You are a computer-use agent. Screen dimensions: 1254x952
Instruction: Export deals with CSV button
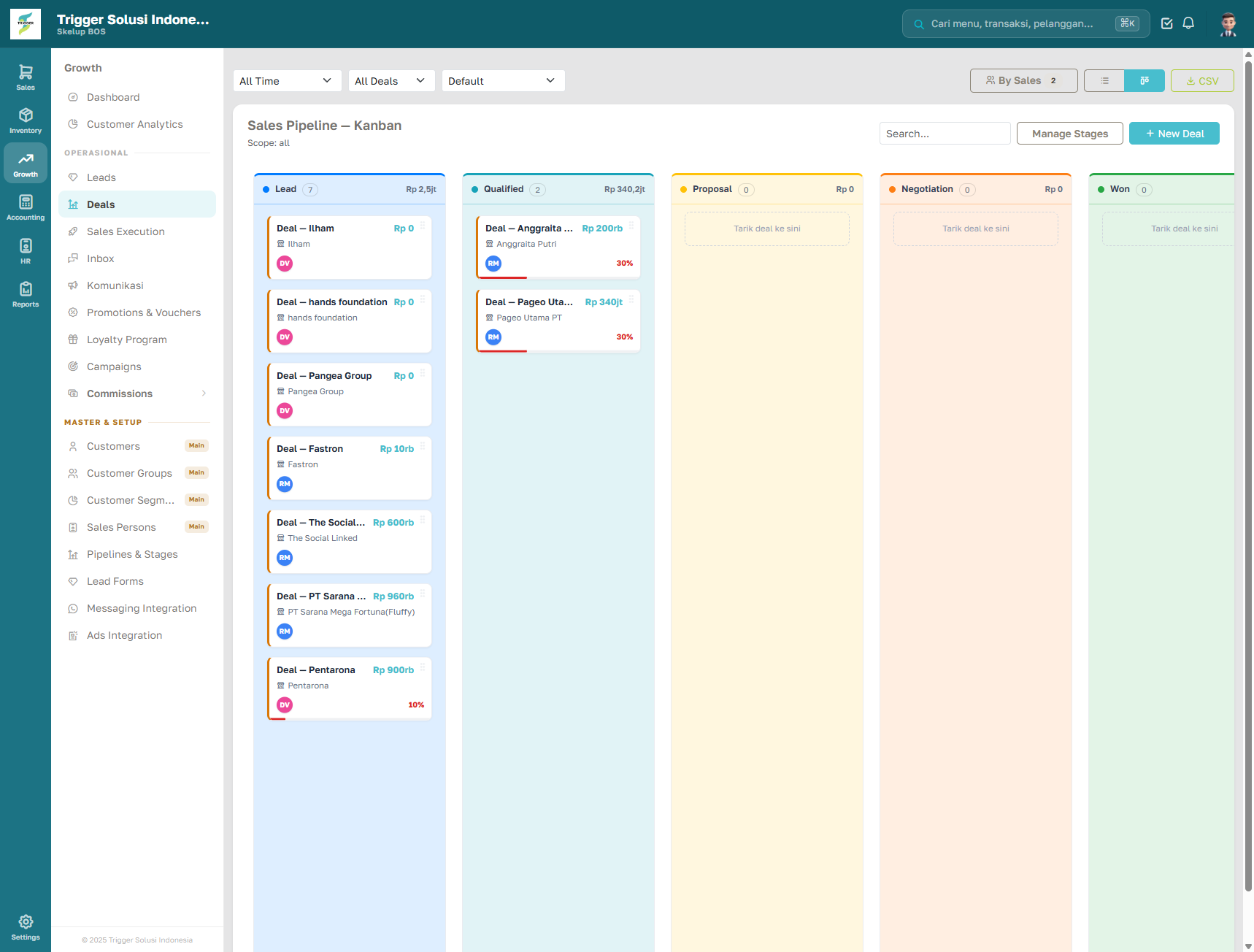coord(1202,81)
